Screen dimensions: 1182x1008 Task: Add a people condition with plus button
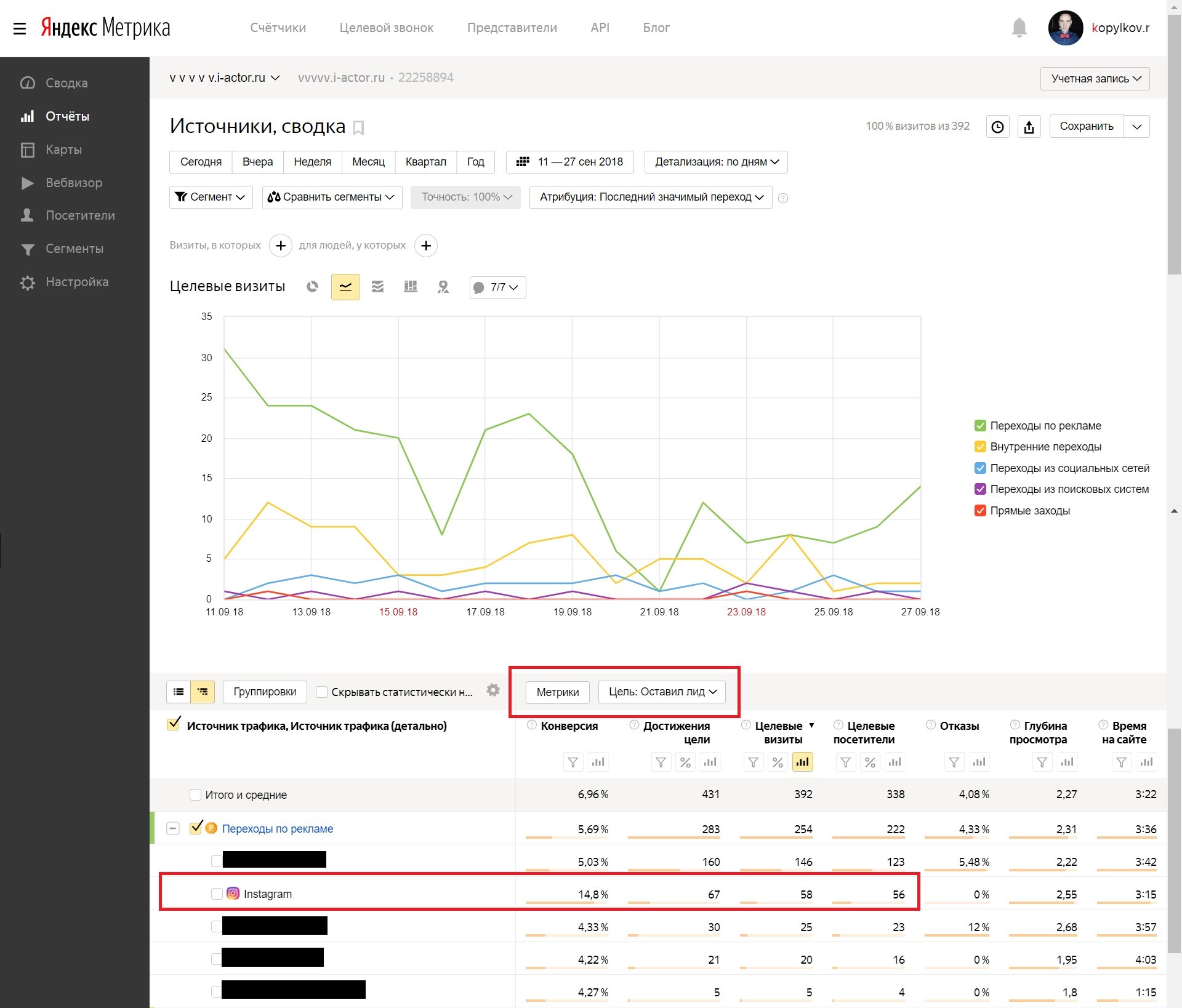pos(426,246)
